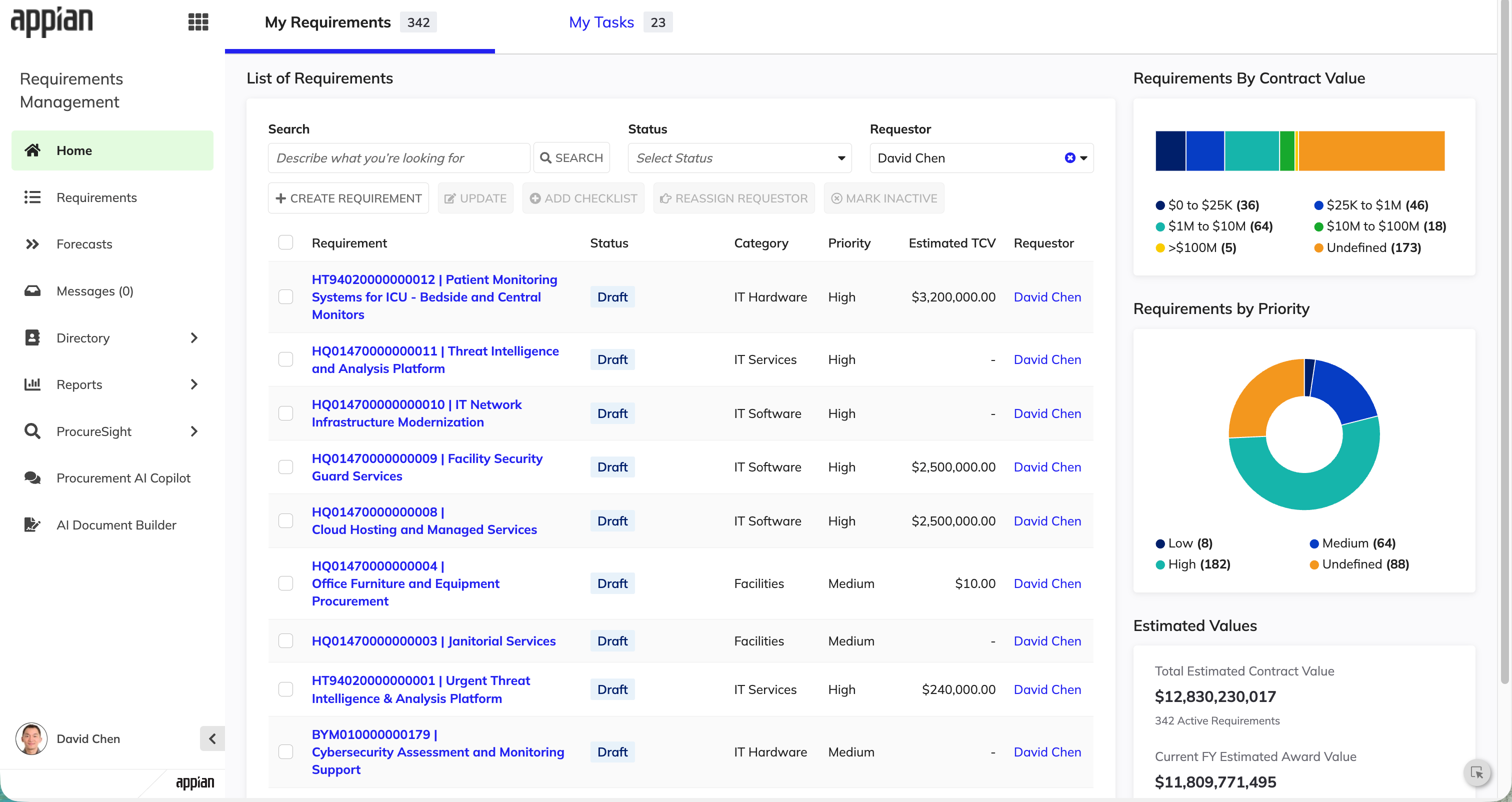Image resolution: width=1512 pixels, height=802 pixels.
Task: Check the IT Network Infrastructure Modernization checkbox
Action: point(286,413)
